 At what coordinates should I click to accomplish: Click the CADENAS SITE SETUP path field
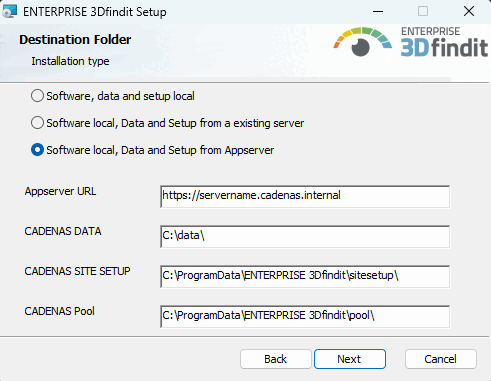[x=305, y=276]
